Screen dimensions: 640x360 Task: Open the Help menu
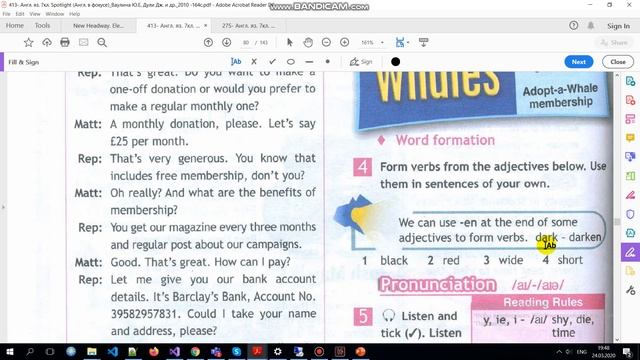coord(74,14)
